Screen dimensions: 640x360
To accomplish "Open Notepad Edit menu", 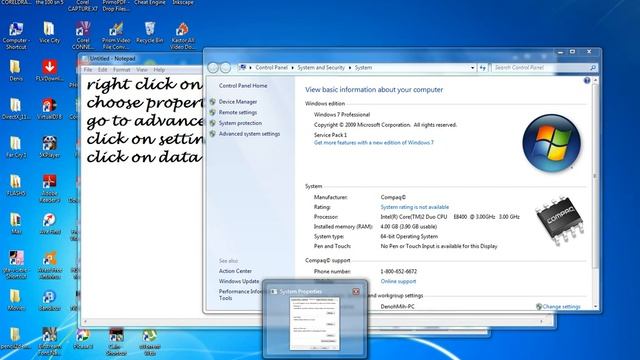I will pyautogui.click(x=102, y=70).
